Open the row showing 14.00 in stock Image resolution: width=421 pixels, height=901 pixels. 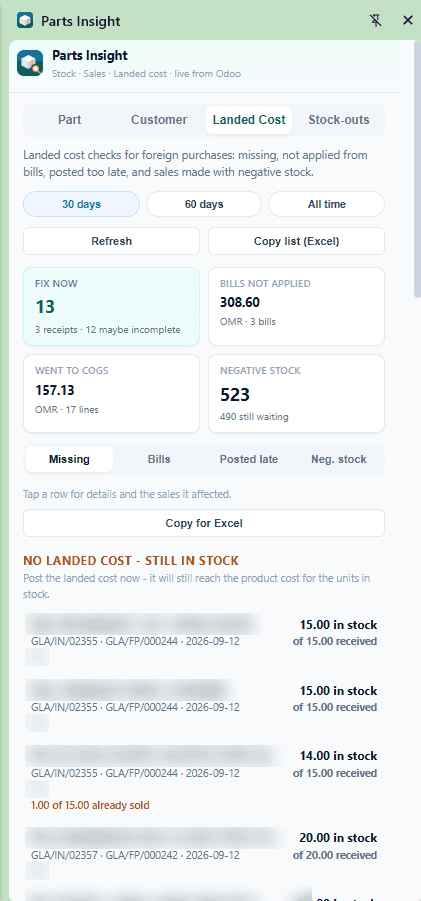[x=204, y=777]
